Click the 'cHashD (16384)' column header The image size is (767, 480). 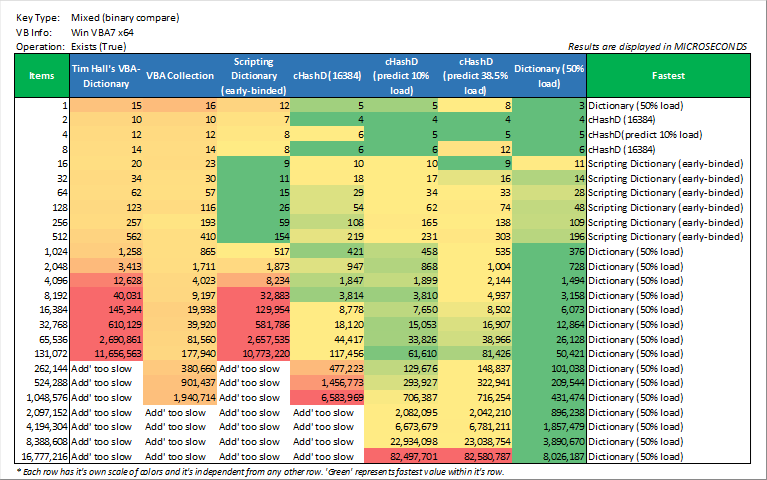328,74
